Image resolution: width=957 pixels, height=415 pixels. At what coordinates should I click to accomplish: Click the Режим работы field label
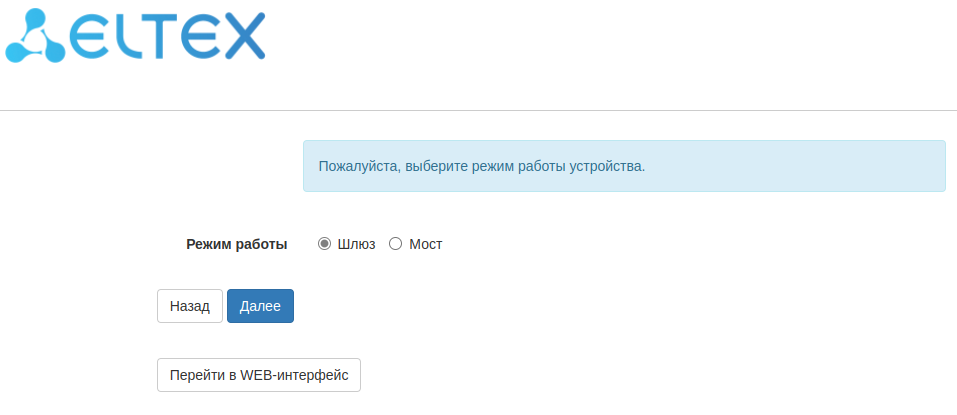(237, 244)
